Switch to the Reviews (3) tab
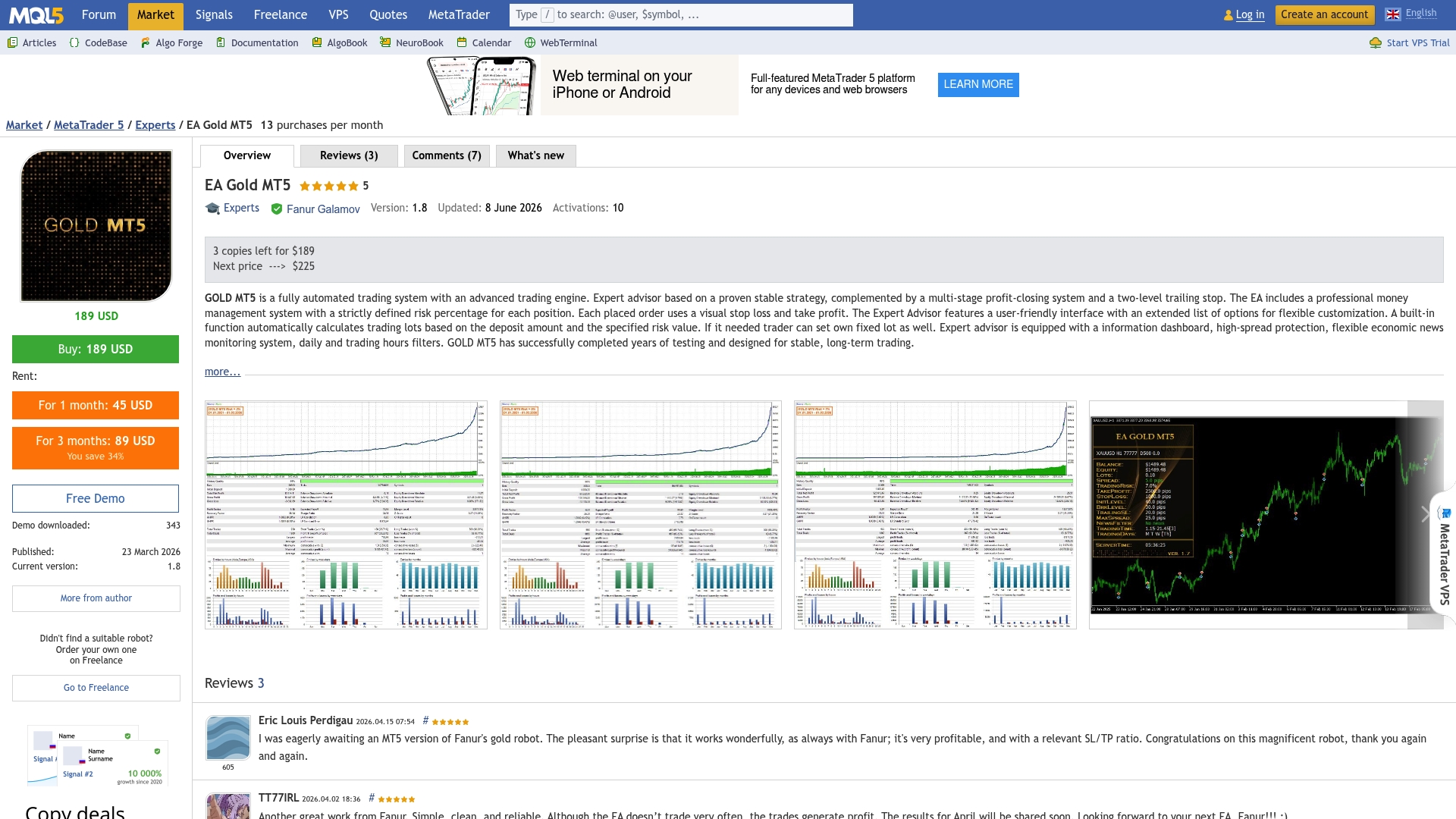This screenshot has width=1456, height=819. click(349, 155)
